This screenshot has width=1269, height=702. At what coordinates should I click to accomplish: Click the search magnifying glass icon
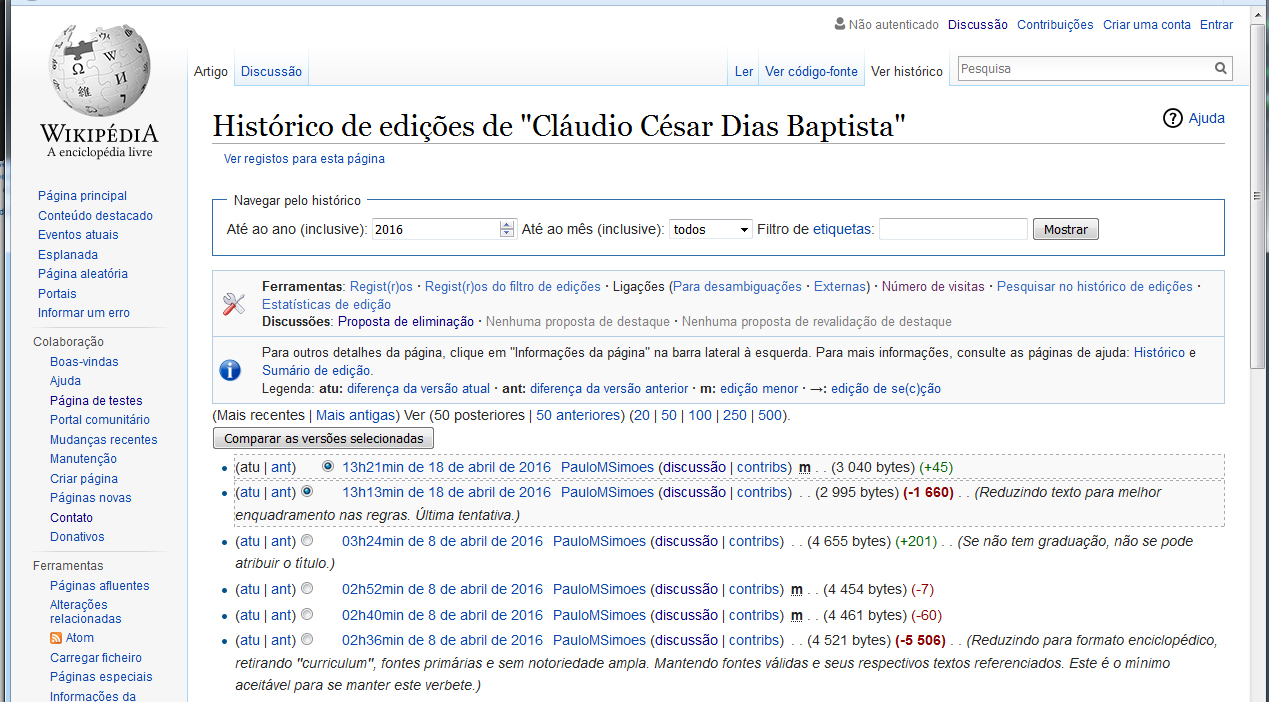click(x=1220, y=69)
